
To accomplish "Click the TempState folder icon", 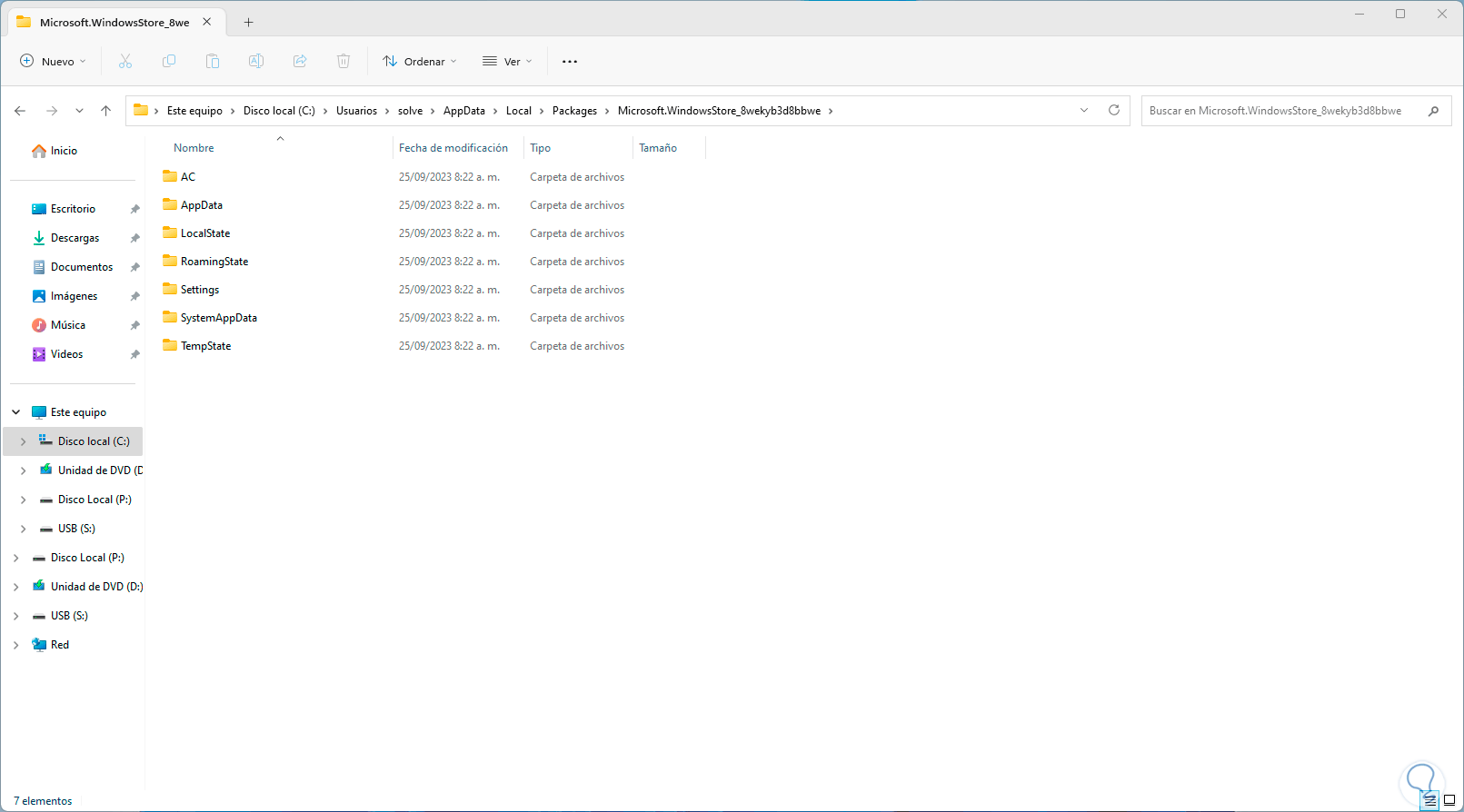I will pos(170,345).
